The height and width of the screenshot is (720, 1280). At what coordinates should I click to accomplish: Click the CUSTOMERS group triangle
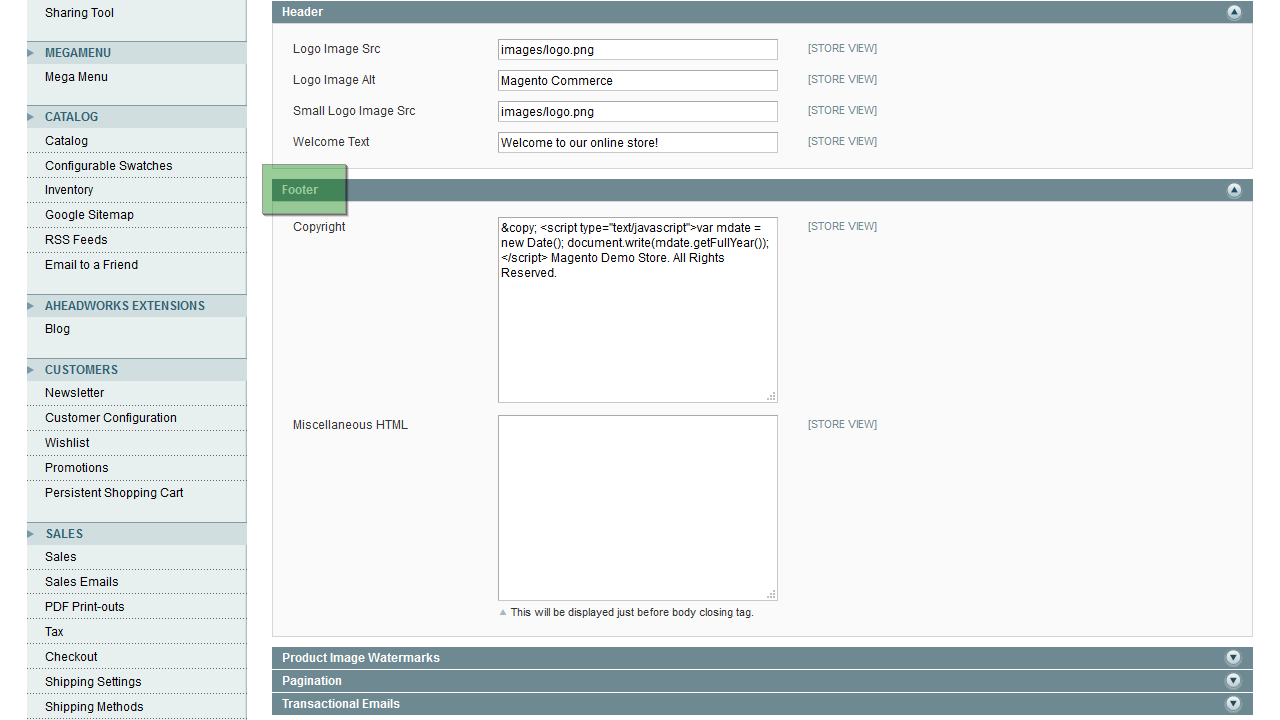point(31,370)
